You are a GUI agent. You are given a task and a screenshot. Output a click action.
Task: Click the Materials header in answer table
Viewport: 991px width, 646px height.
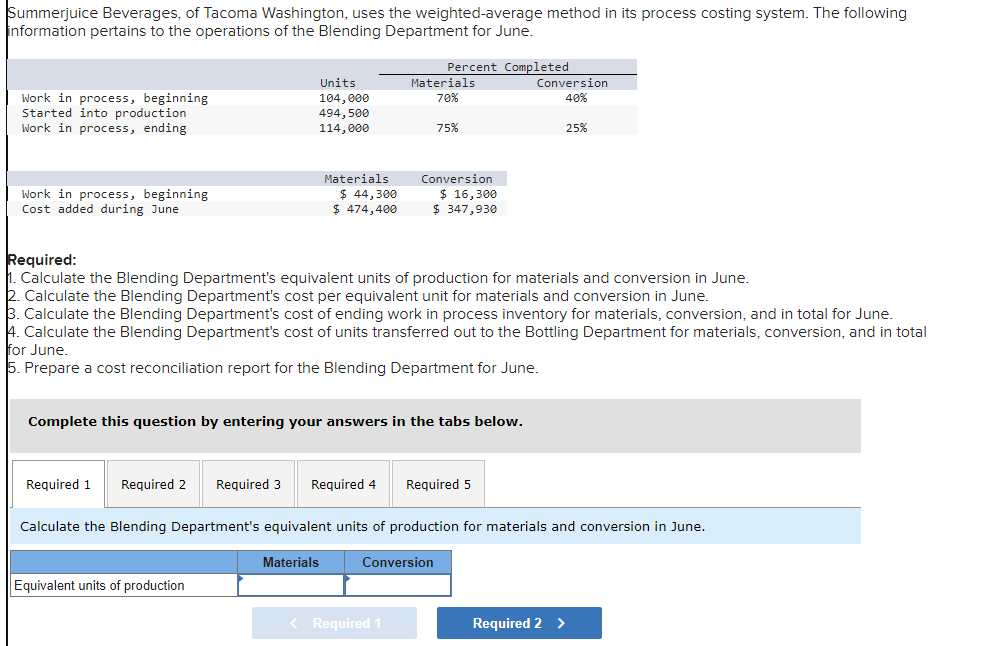click(291, 562)
